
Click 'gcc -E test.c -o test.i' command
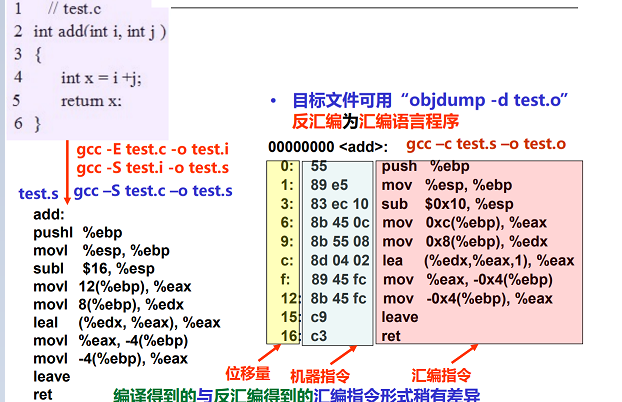153,150
